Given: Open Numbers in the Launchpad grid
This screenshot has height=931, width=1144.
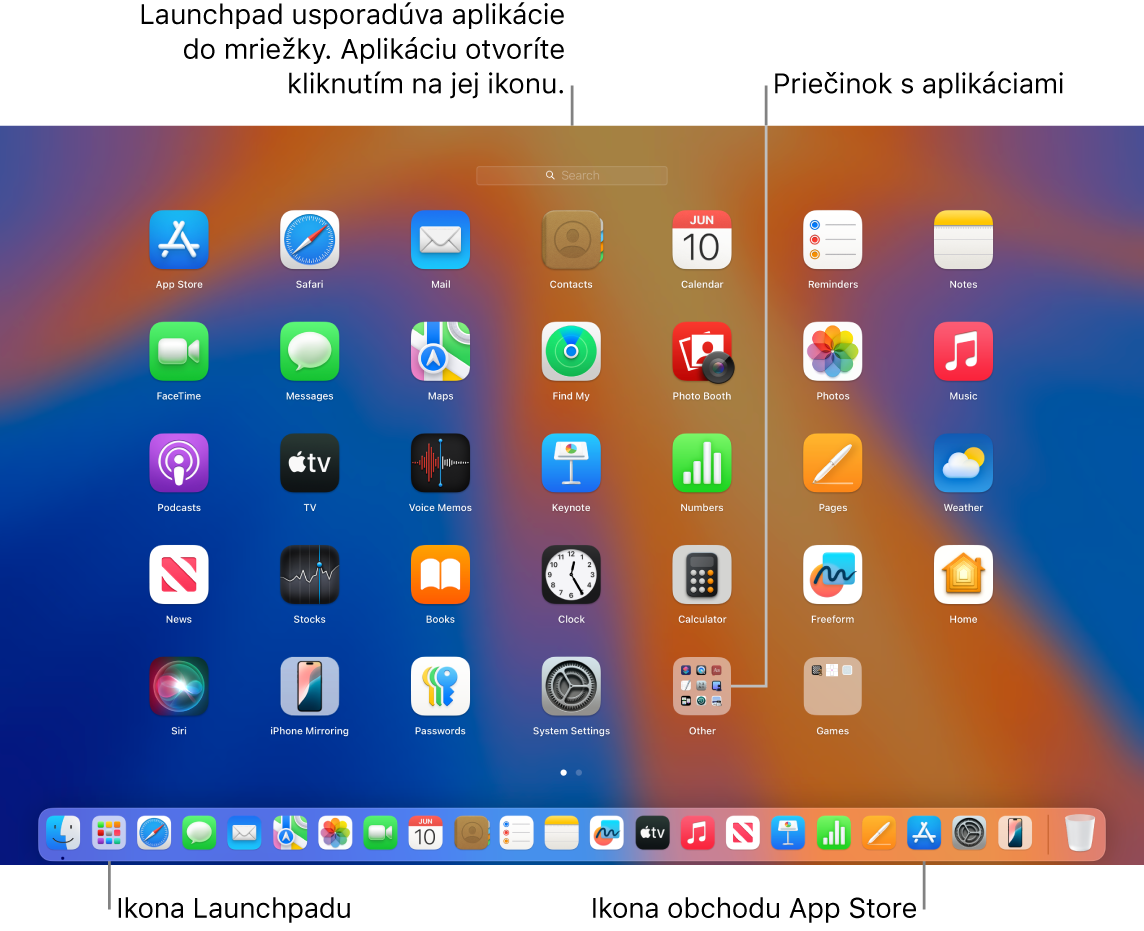Looking at the screenshot, I should [x=702, y=463].
